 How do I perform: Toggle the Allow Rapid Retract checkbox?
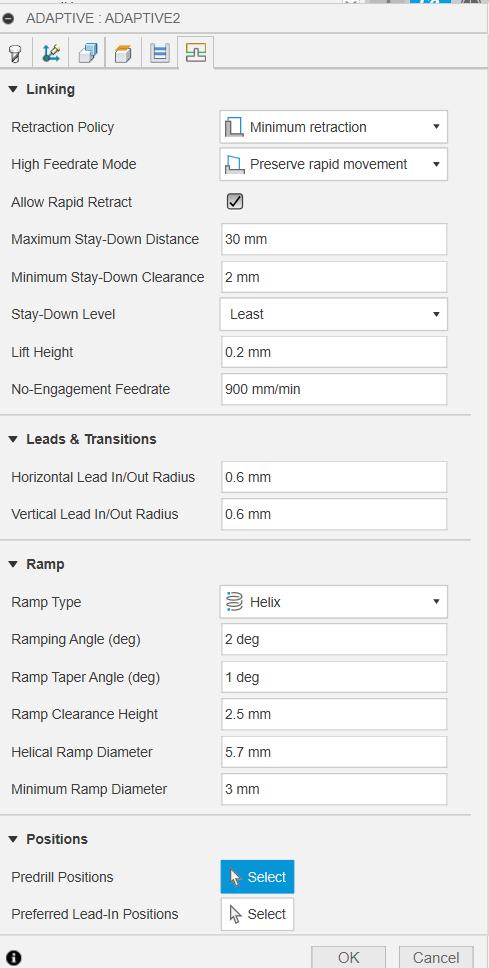pos(235,202)
